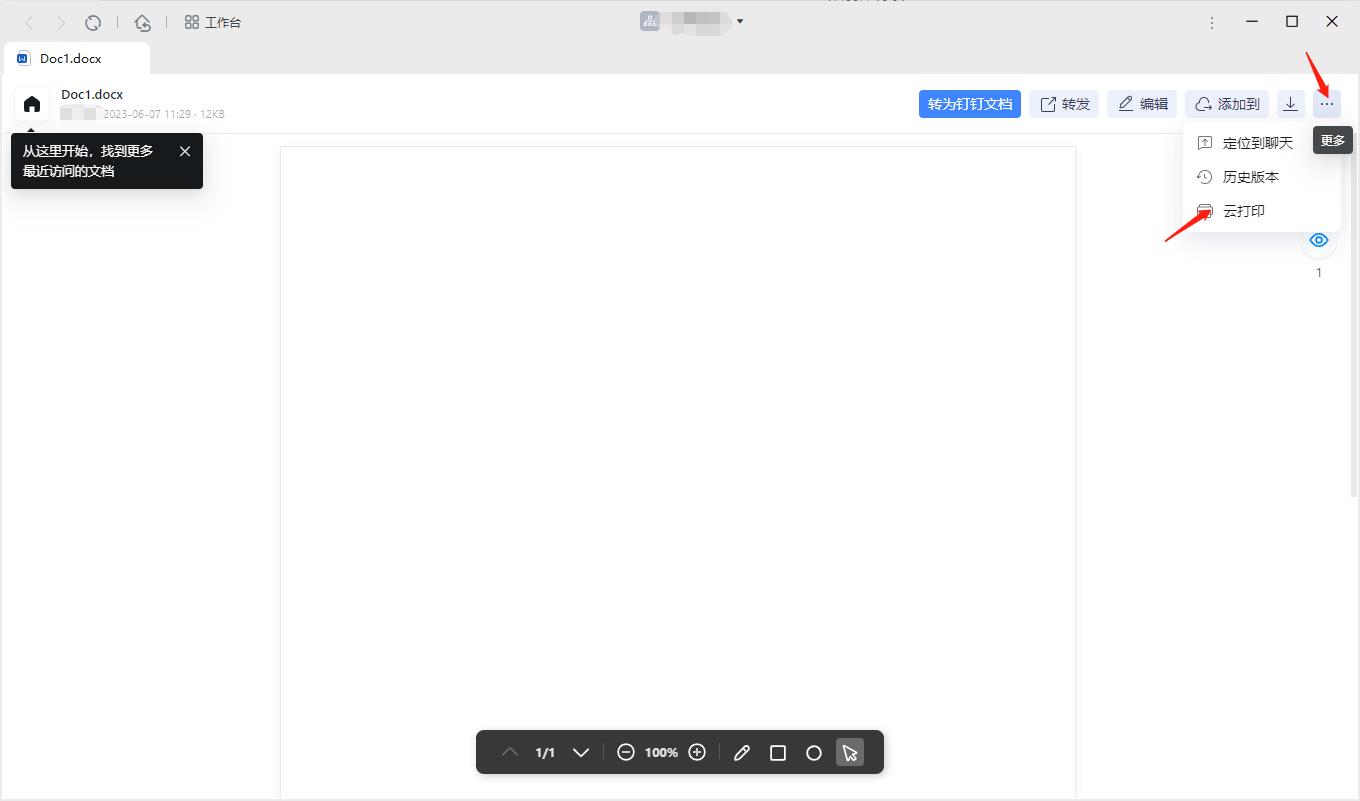Choose 云打印 from the more menu

(x=1244, y=211)
